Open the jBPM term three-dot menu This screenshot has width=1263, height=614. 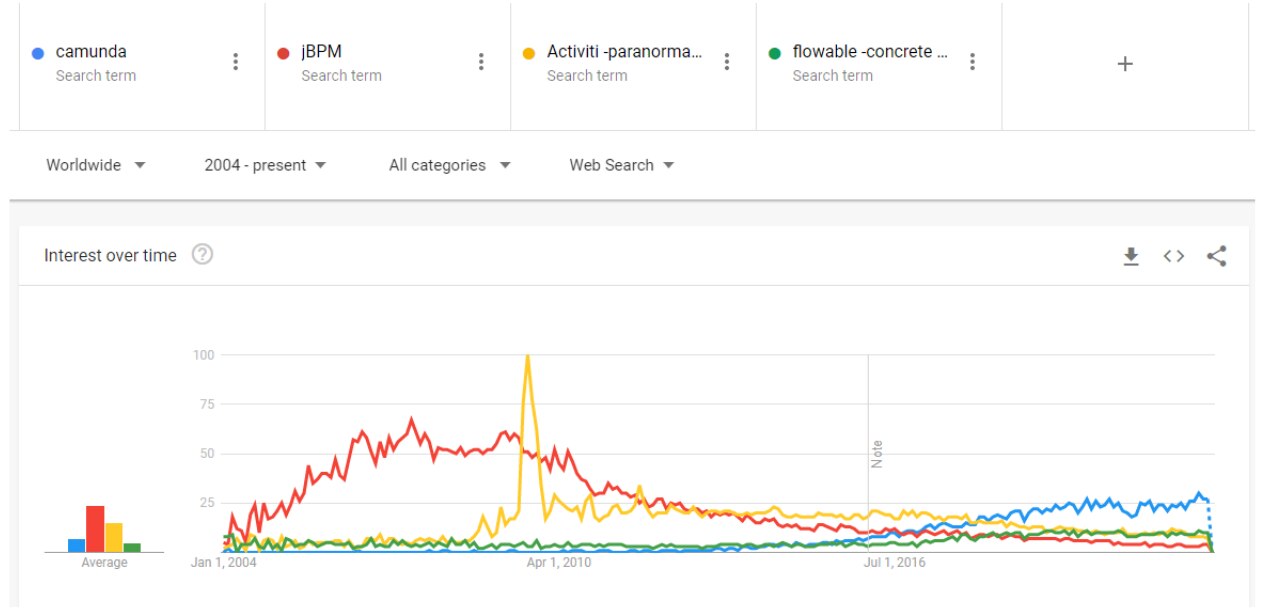pos(481,62)
